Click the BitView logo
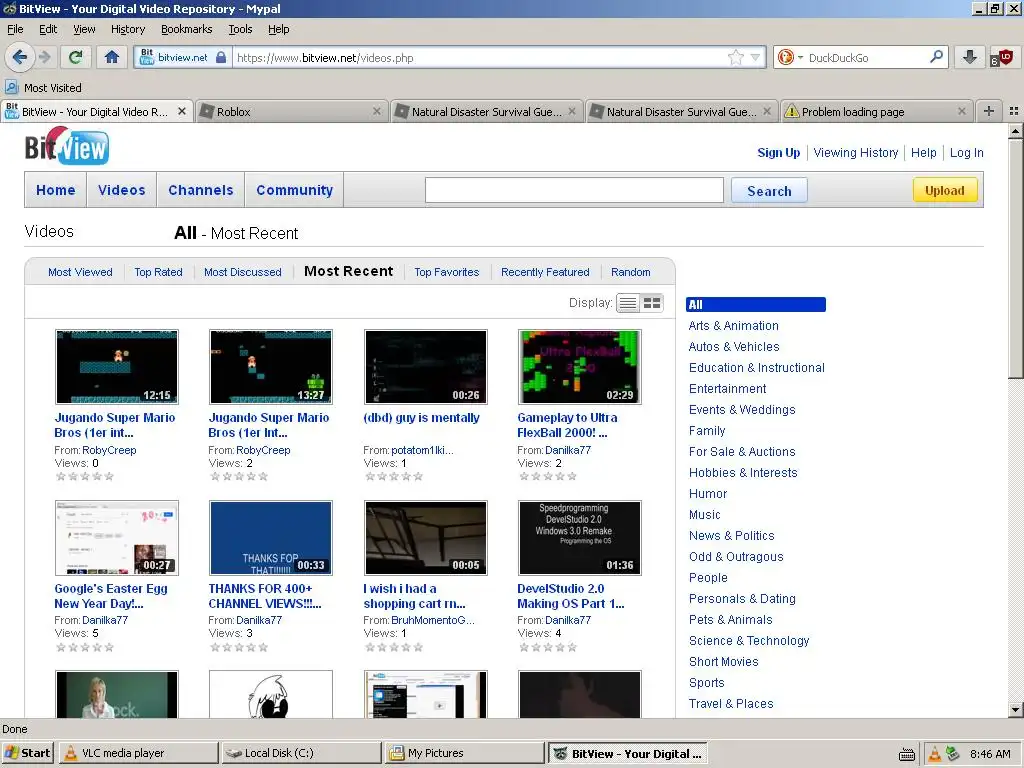This screenshot has width=1024, height=768. coord(67,146)
